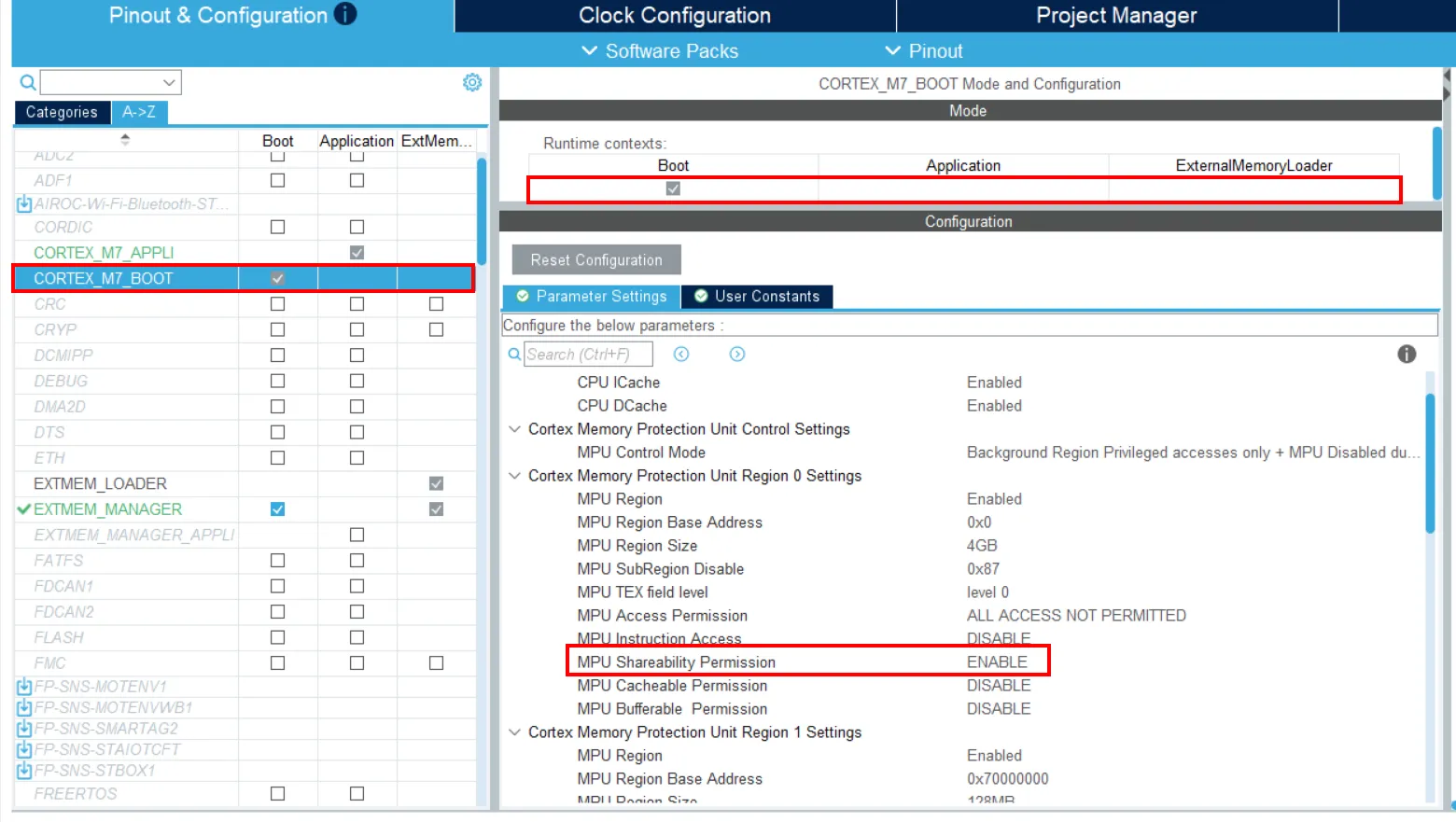Image resolution: width=1456 pixels, height=822 pixels.
Task: Select EXTMEM_LOADER in the list
Action: click(100, 483)
